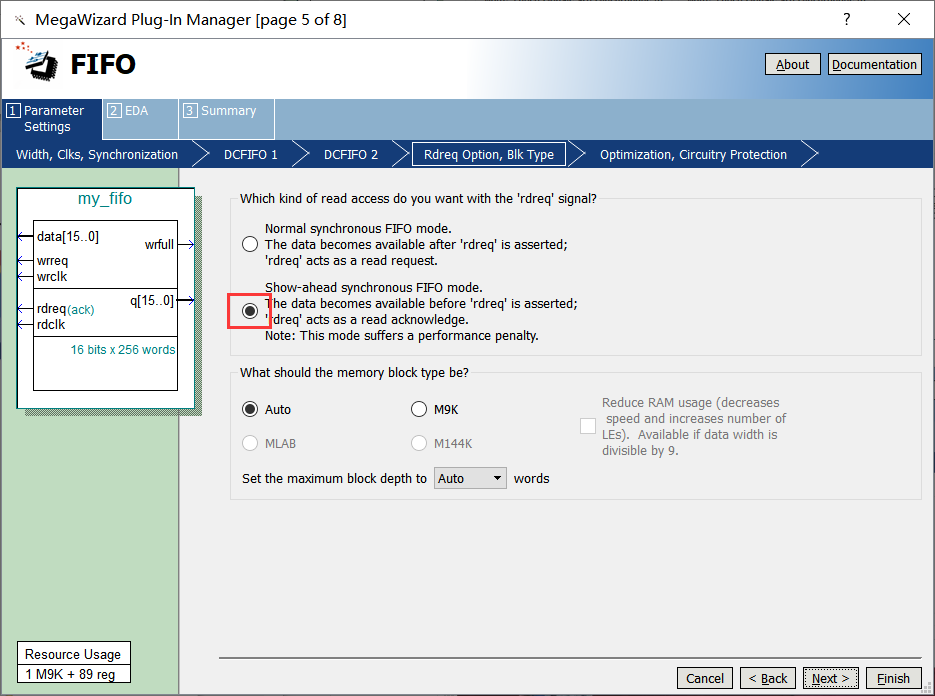The height and width of the screenshot is (696, 935).
Task: Go to DCFIFO 1 step
Action: [x=250, y=155]
